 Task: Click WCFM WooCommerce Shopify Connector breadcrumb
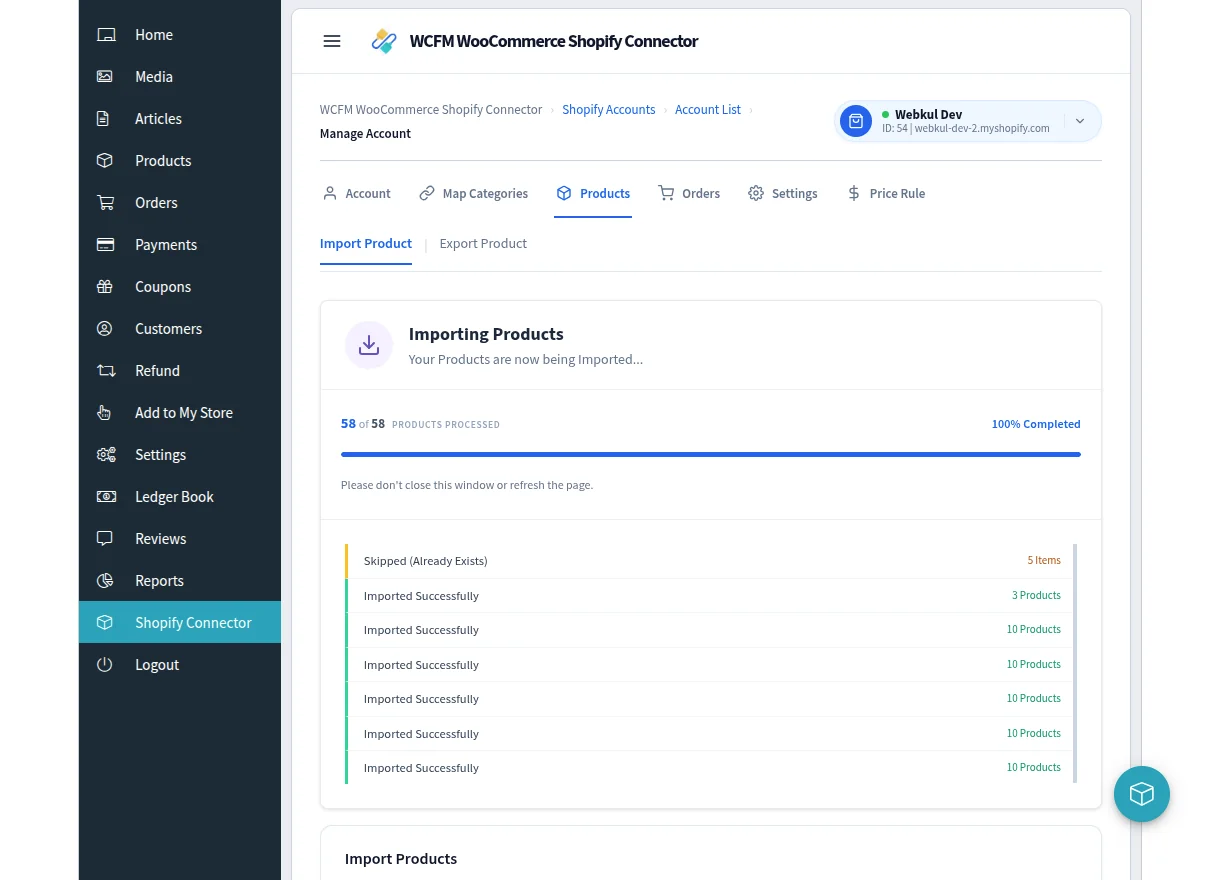click(431, 110)
